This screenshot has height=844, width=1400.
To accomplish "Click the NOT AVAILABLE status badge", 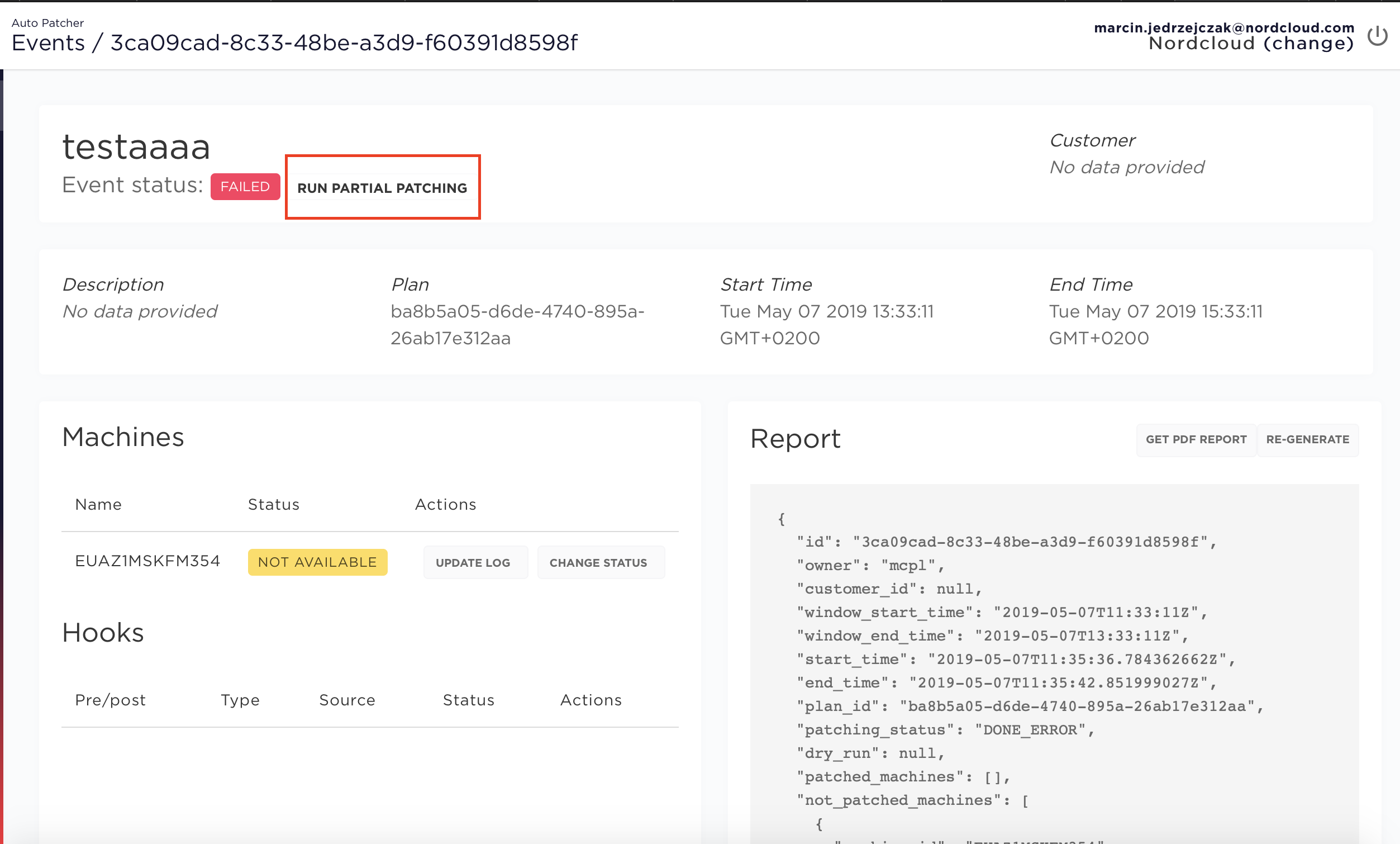I will (x=318, y=562).
